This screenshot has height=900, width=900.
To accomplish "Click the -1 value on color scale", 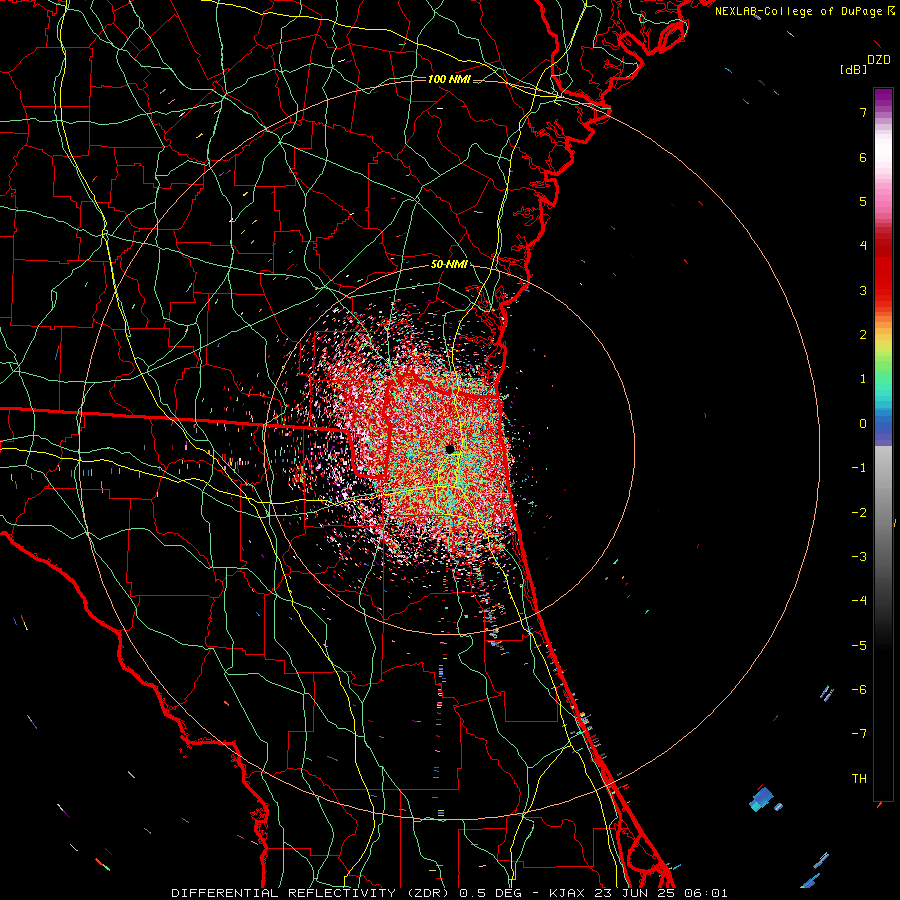I will [859, 468].
